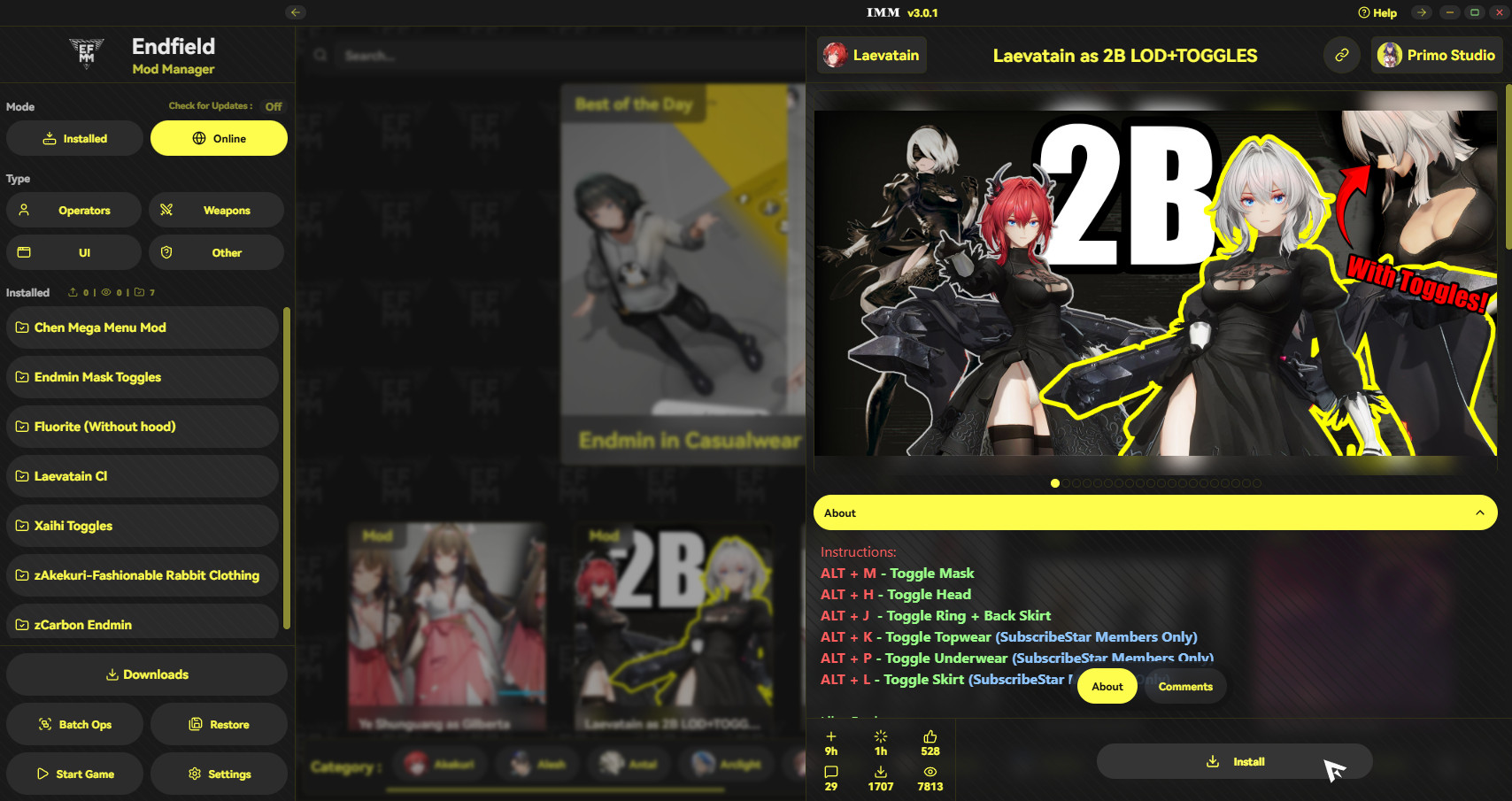Filter type by Weapons

(216, 210)
